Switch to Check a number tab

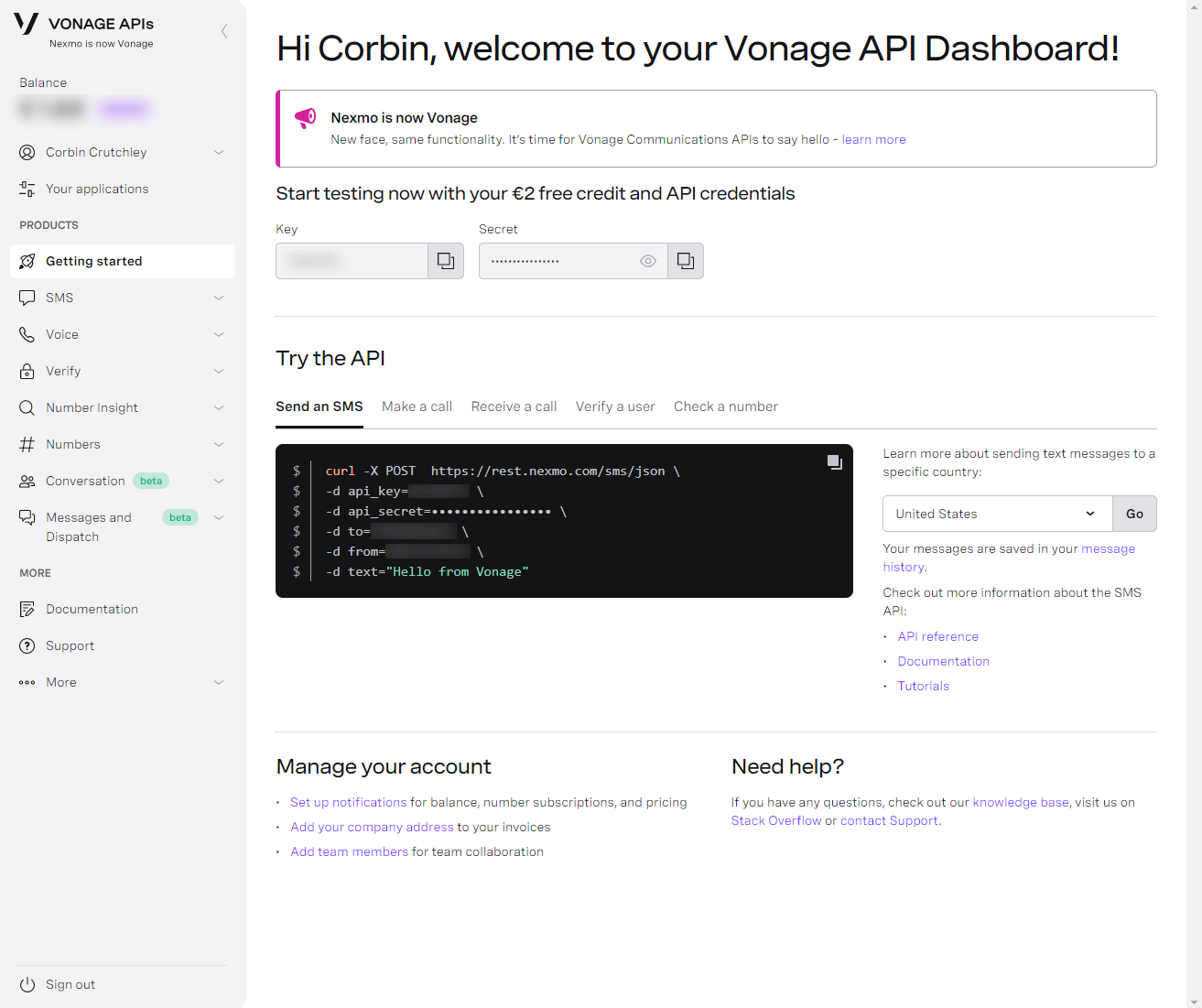[726, 406]
